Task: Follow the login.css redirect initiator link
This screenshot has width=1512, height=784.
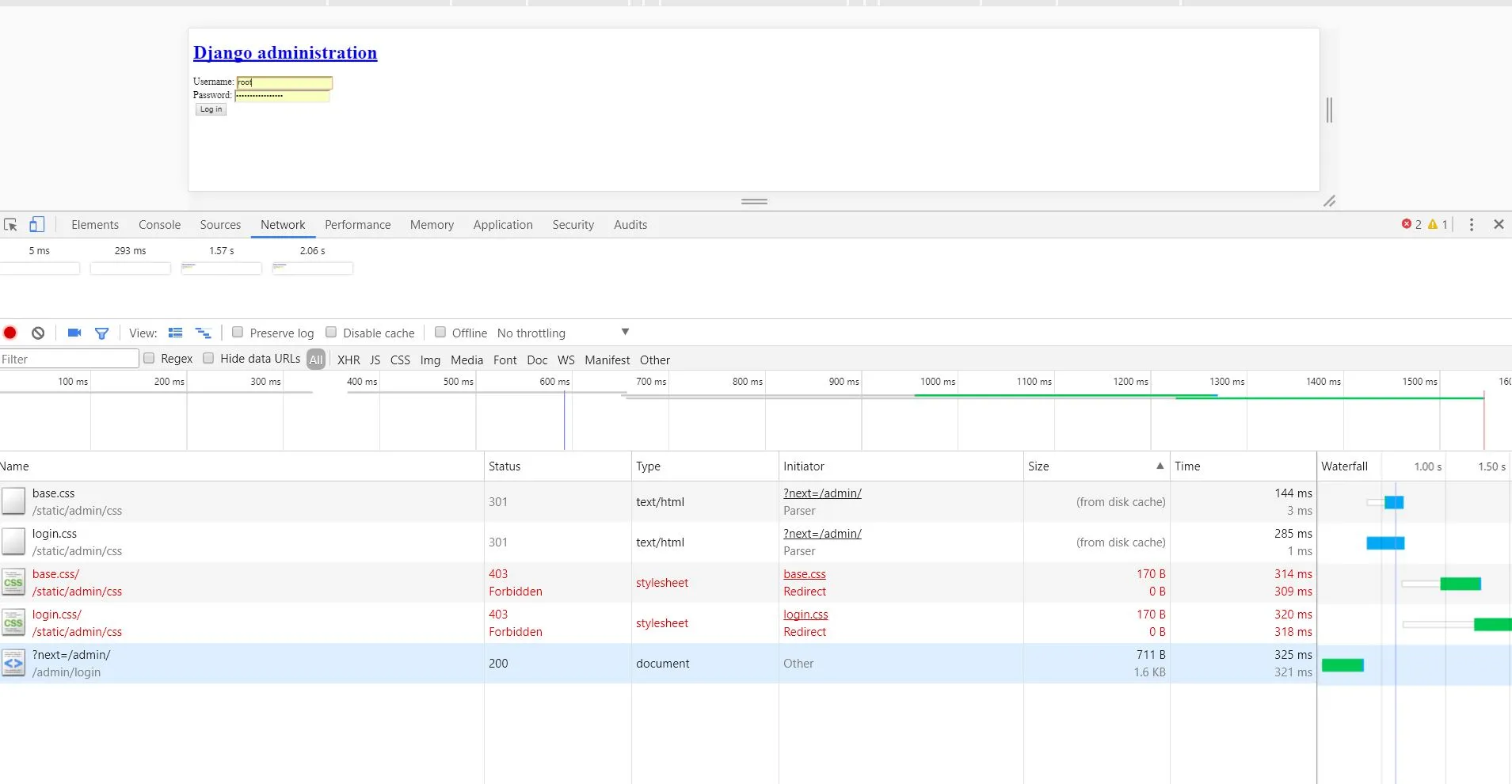Action: [806, 615]
